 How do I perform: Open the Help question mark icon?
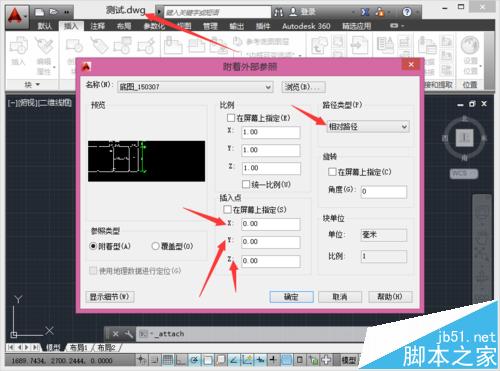tap(407, 12)
